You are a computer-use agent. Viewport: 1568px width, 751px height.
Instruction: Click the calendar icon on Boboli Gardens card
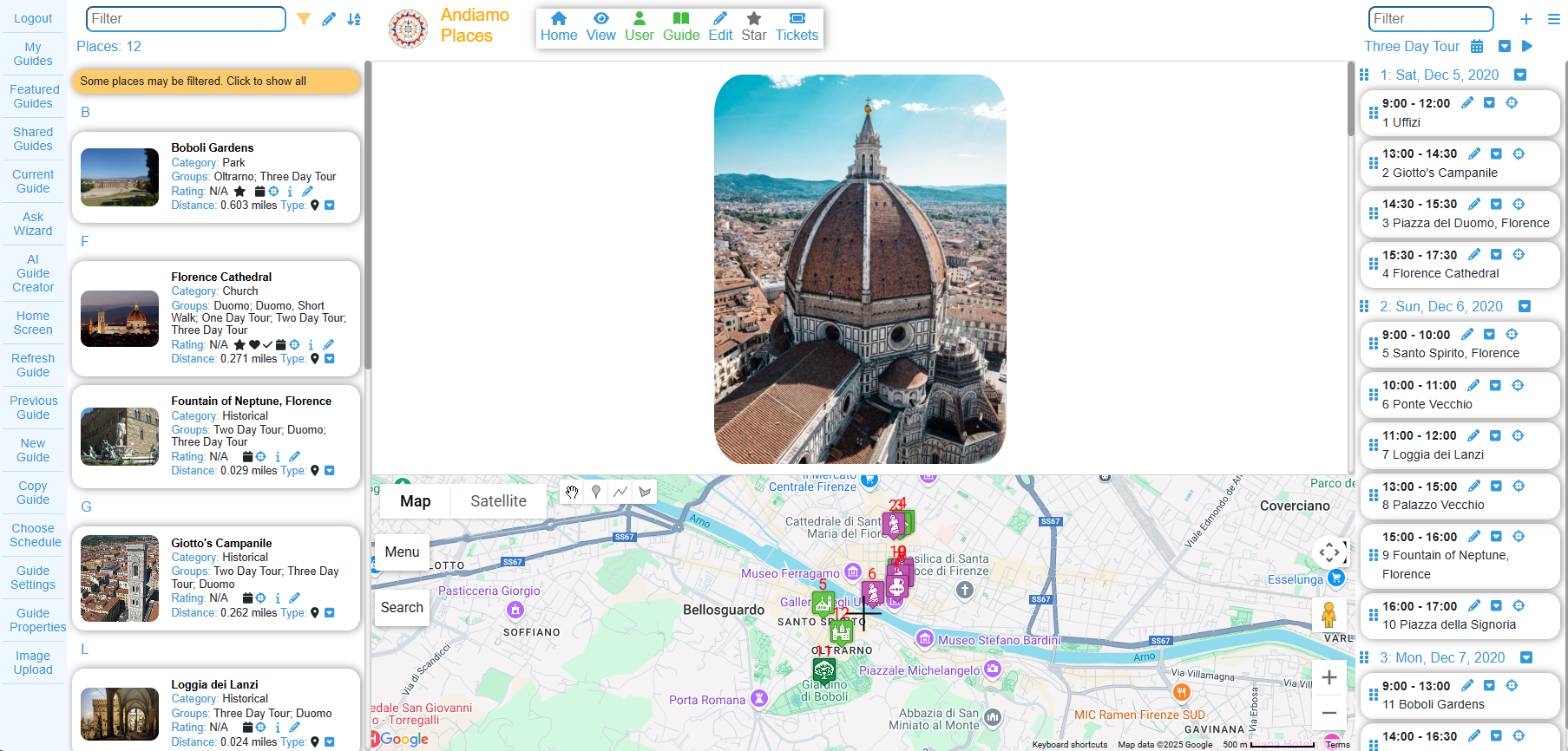coord(259,192)
